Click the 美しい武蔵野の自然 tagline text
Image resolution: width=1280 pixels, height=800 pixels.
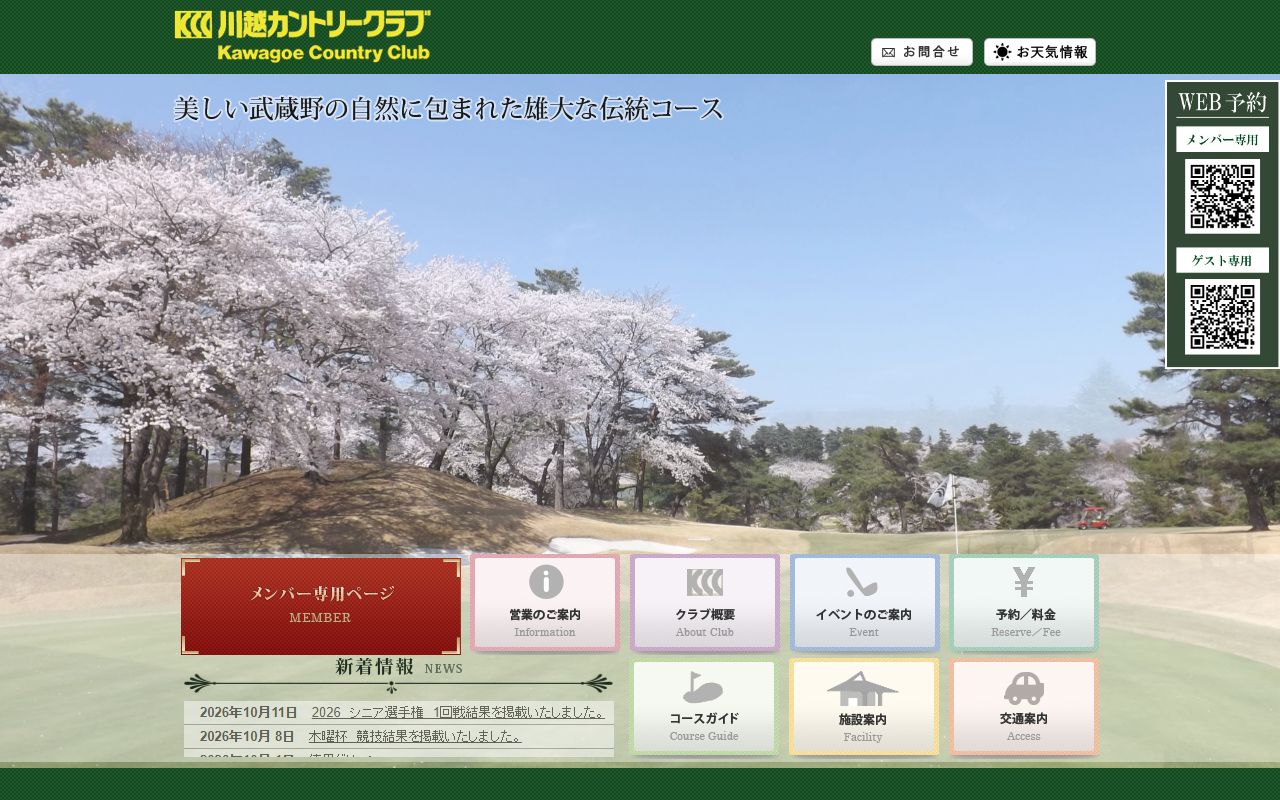[448, 109]
